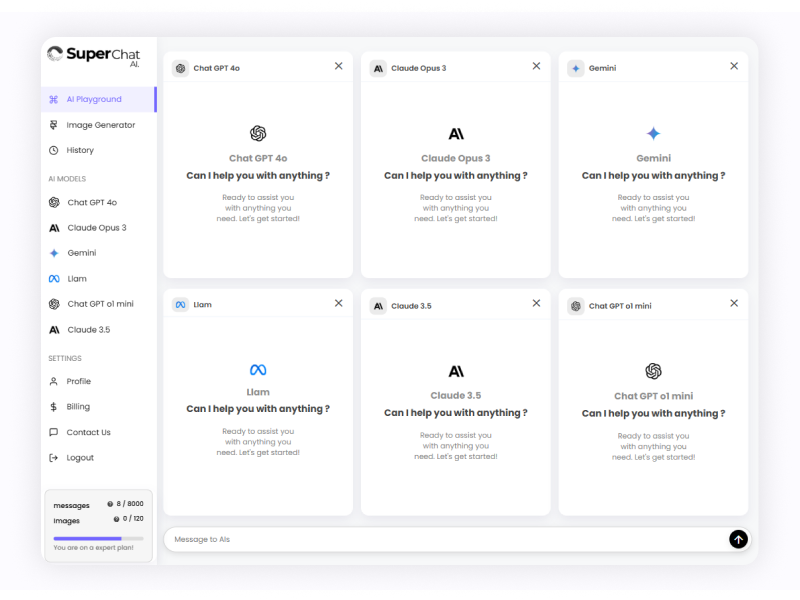Click 'You are on a expert plan!' text
Image resolution: width=800 pixels, height=600 pixels.
coord(93,547)
